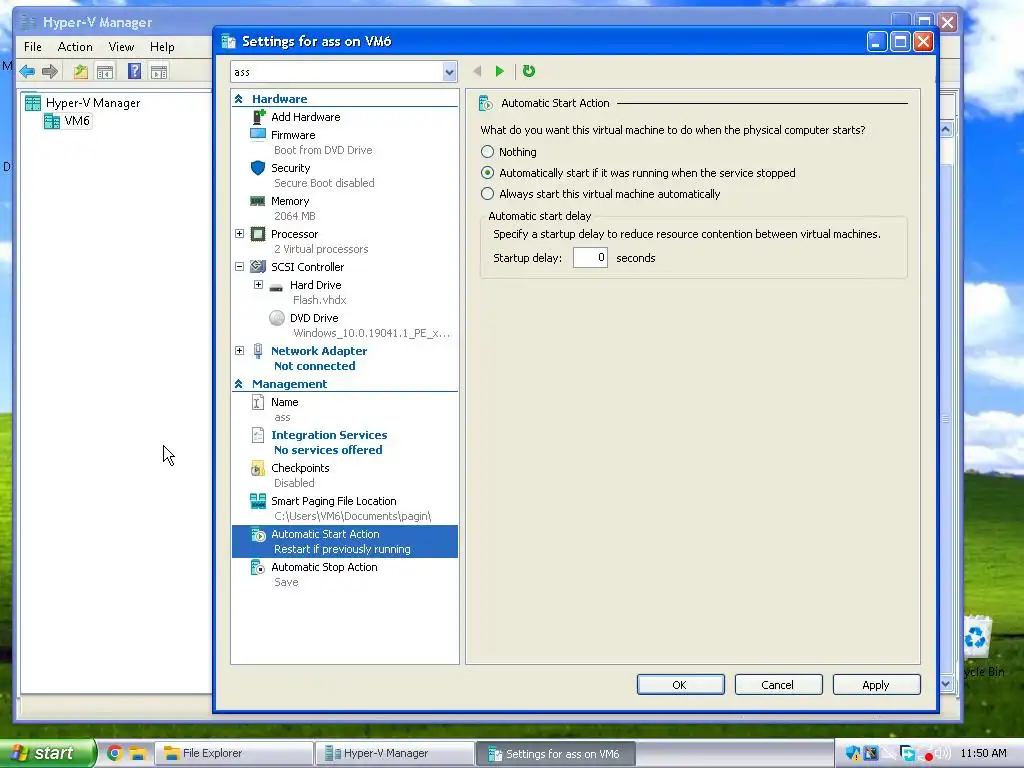The width and height of the screenshot is (1024, 768).
Task: Select the Automatic Start Action setting
Action: (x=345, y=541)
